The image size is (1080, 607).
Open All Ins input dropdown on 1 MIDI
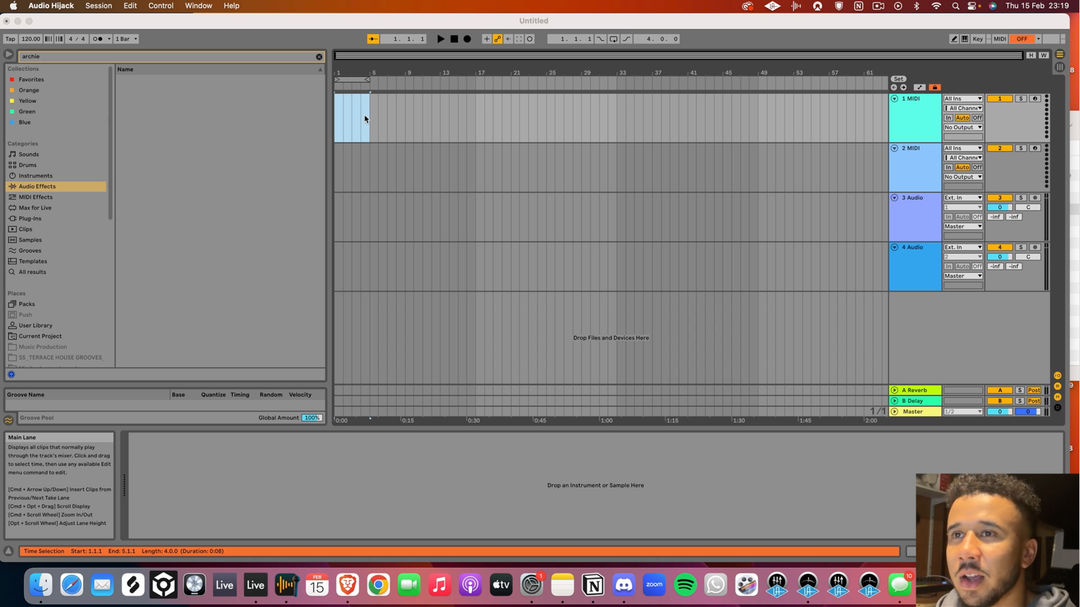click(963, 99)
